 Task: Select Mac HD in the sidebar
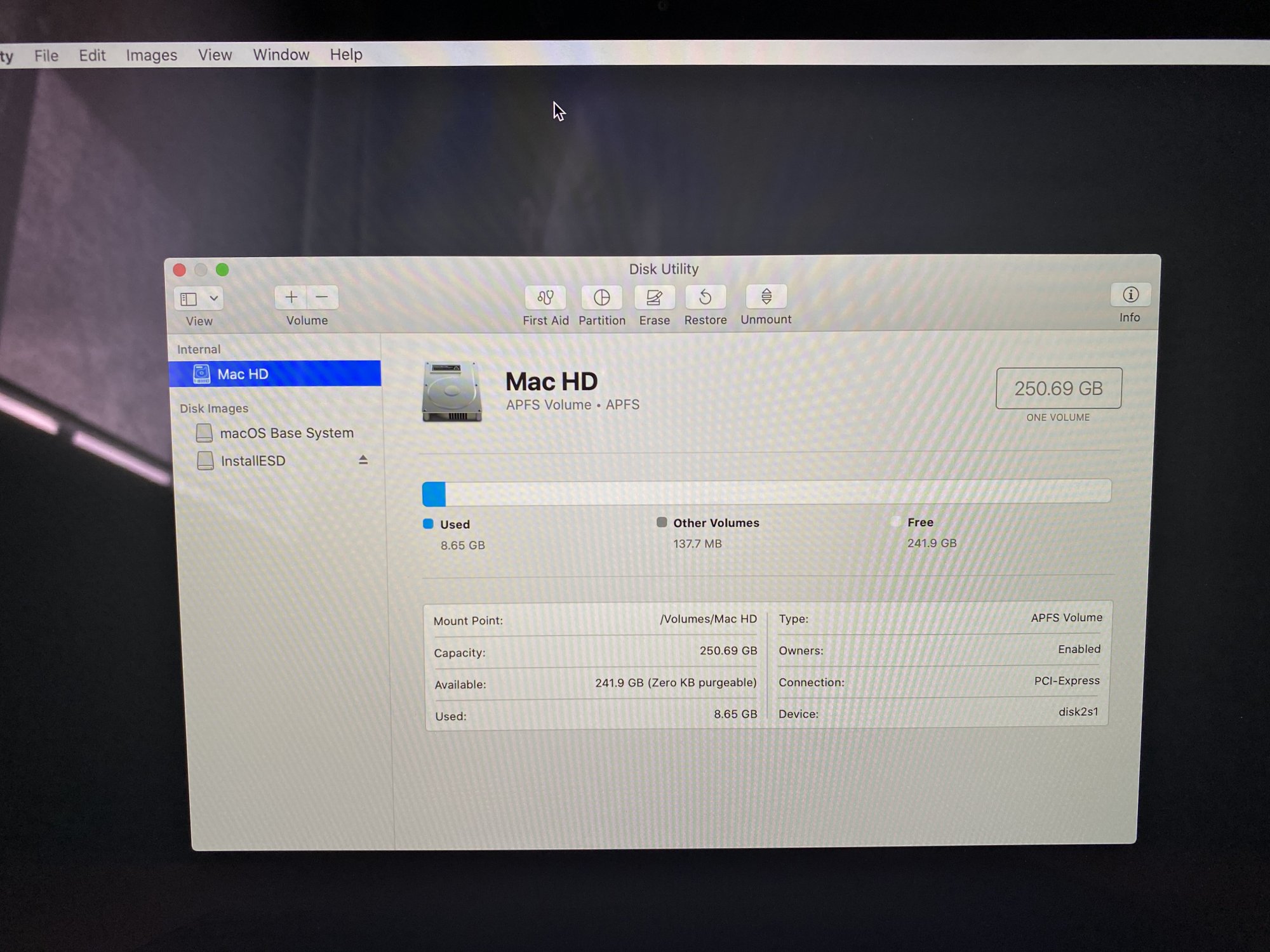pyautogui.click(x=243, y=374)
